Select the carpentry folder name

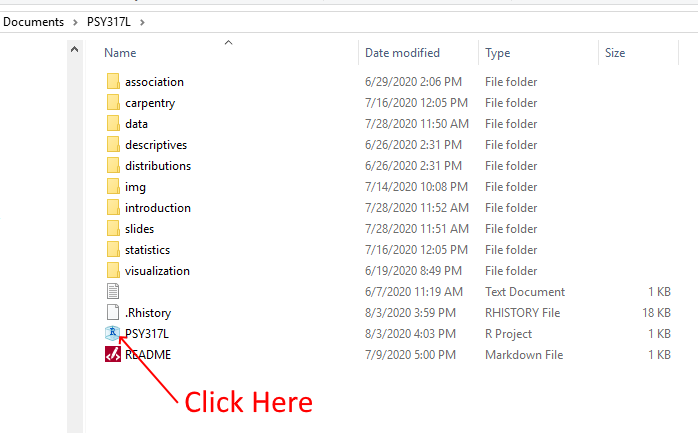[150, 103]
